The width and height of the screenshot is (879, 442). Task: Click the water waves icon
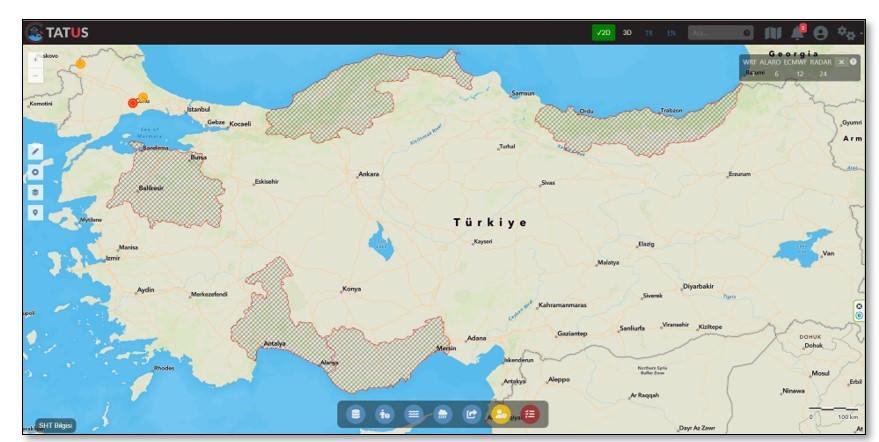pyautogui.click(x=413, y=413)
